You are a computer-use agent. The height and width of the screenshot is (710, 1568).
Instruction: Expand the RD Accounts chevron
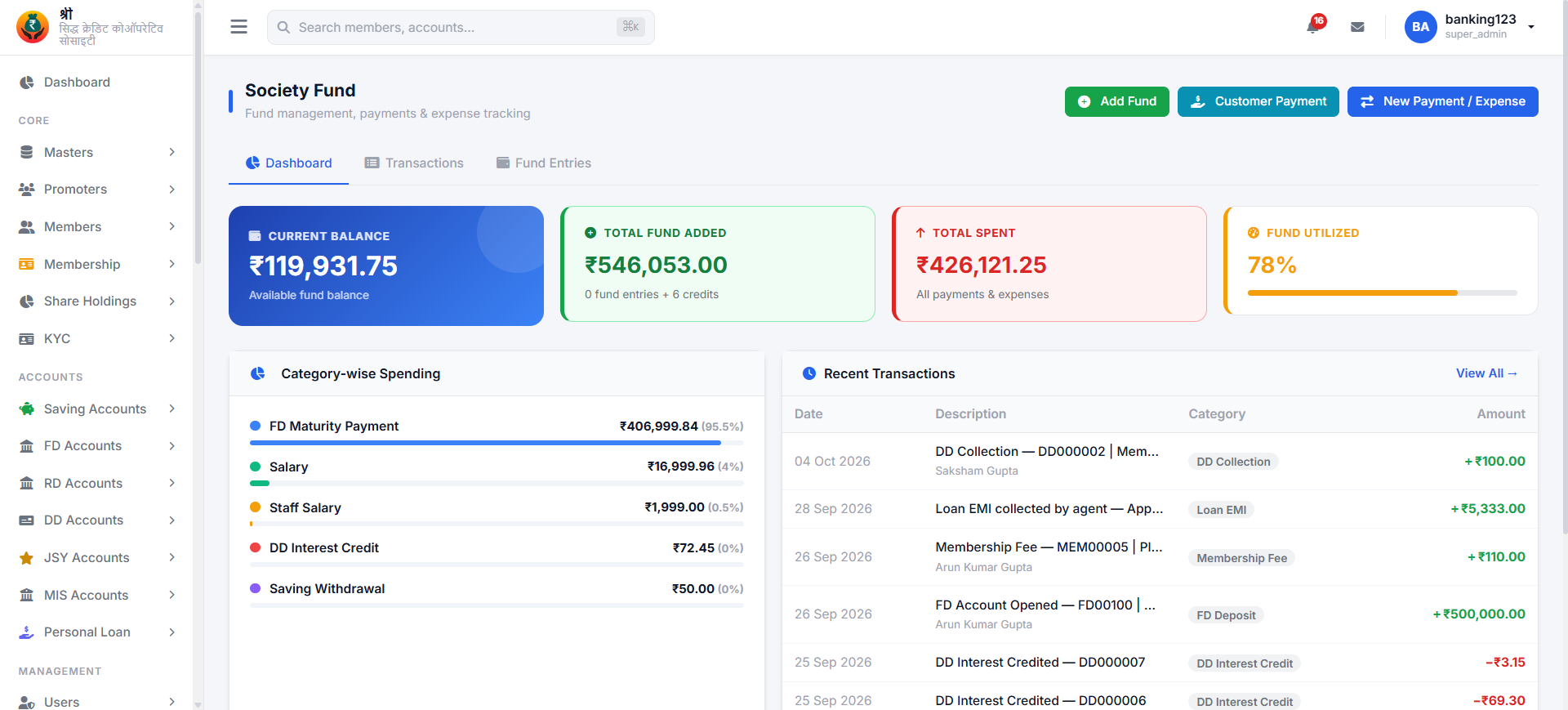(172, 483)
